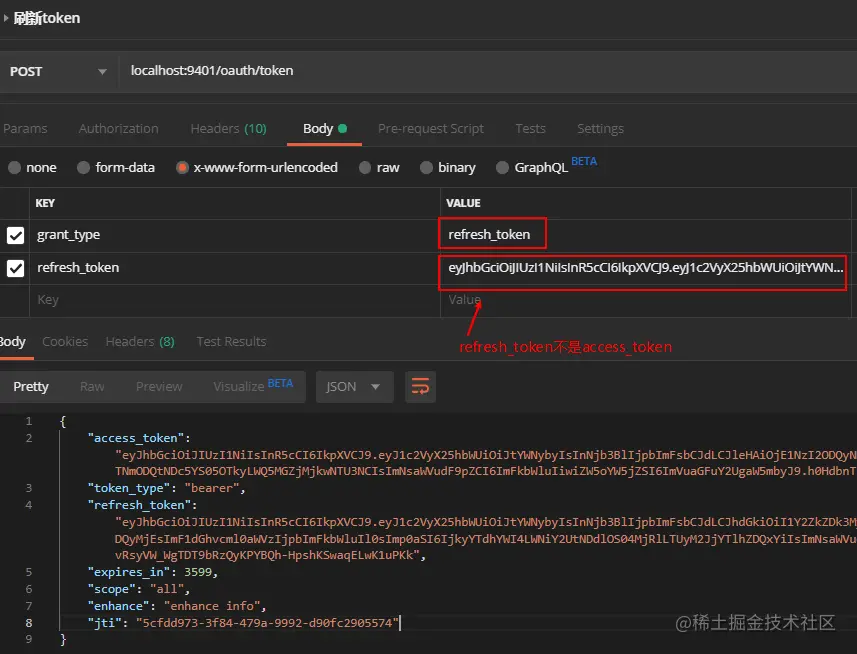Viewport: 857px width, 654px height.
Task: Uncheck the refresh_token row checkbox
Action: (x=15, y=268)
